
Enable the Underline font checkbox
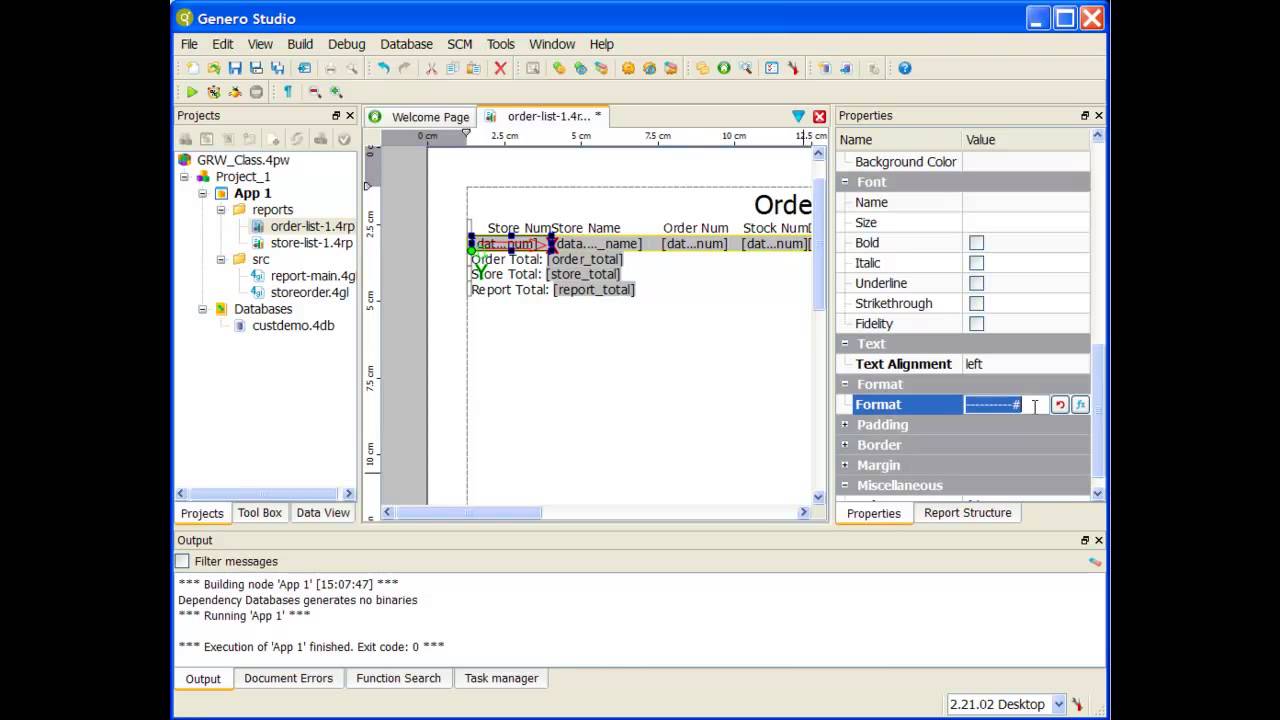click(976, 283)
